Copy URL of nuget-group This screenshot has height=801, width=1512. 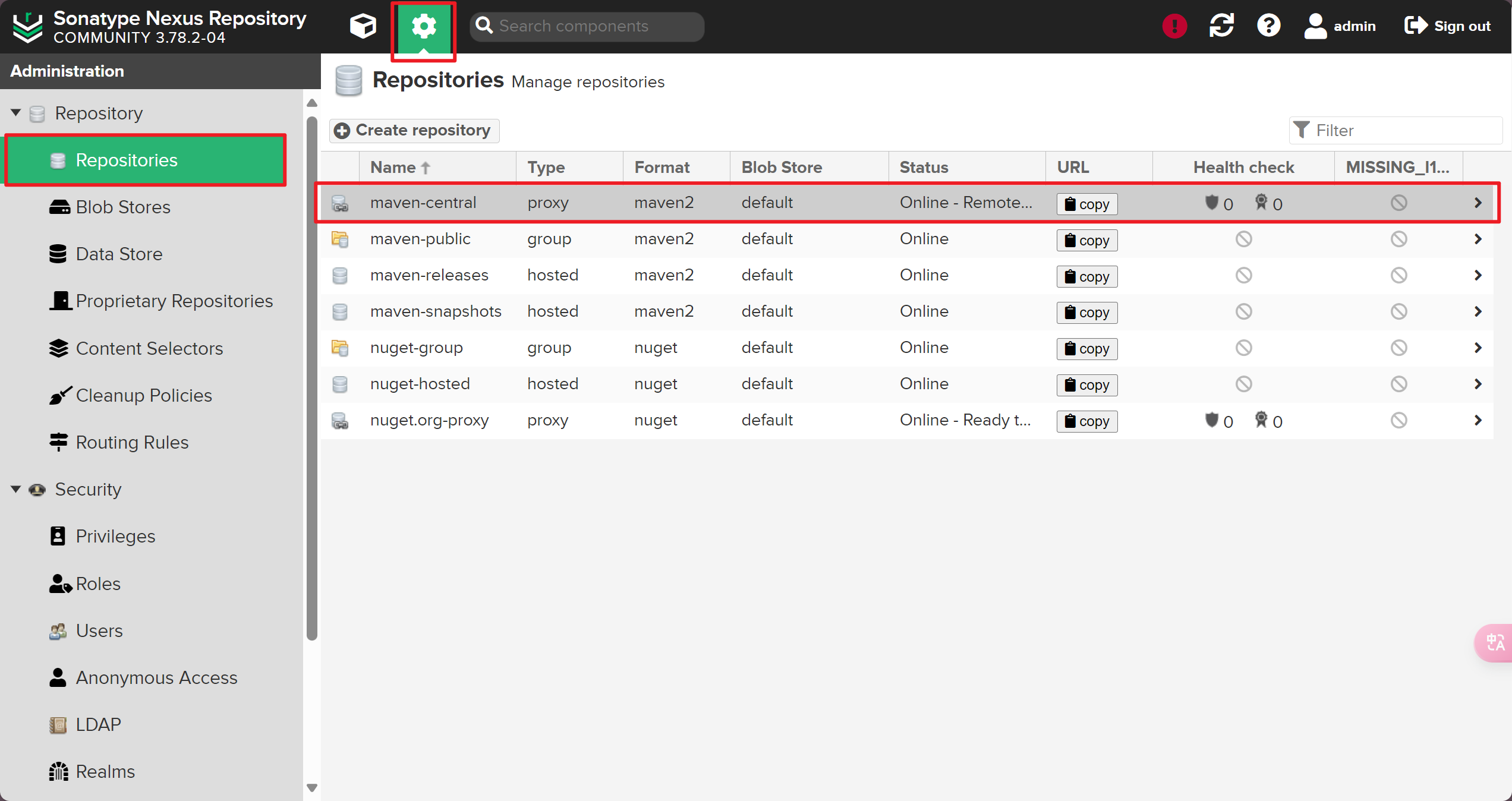pos(1087,349)
